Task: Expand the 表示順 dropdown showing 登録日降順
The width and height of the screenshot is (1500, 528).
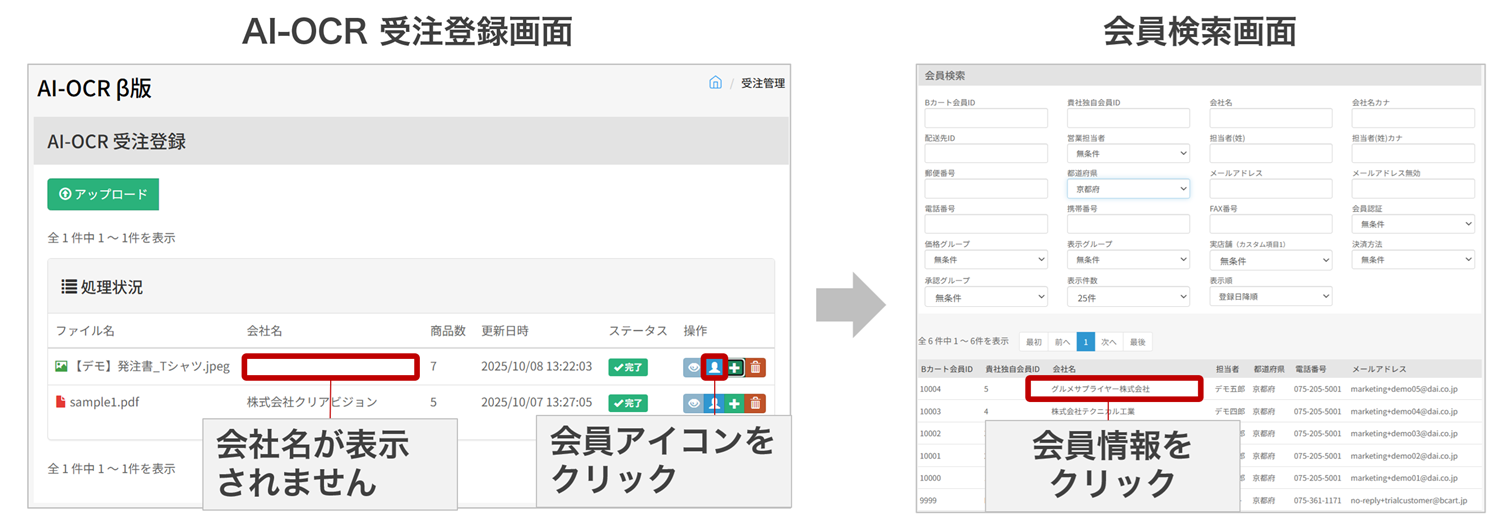Action: click(x=1270, y=297)
